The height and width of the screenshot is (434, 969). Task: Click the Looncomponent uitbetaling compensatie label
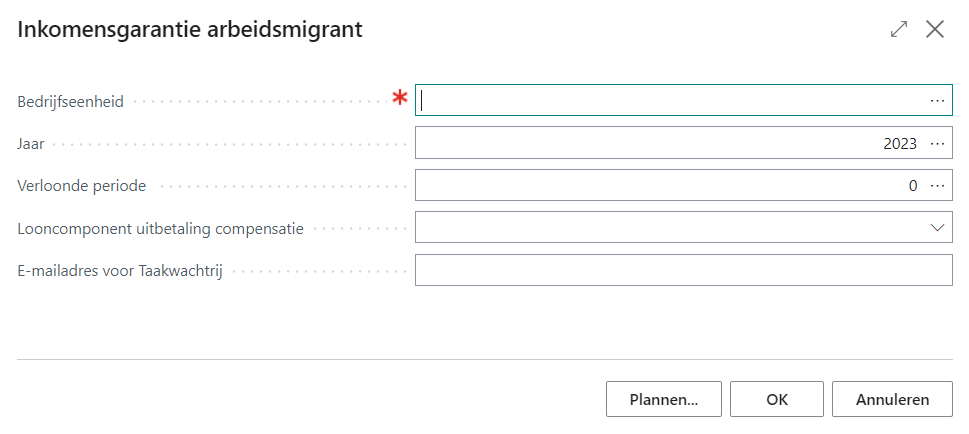161,228
